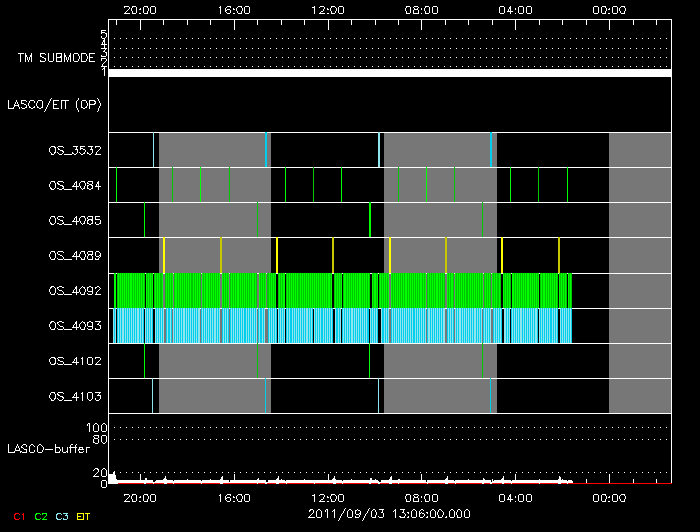The height and width of the screenshot is (532, 700).
Task: Select the C3 legend entry
Action: (63, 515)
